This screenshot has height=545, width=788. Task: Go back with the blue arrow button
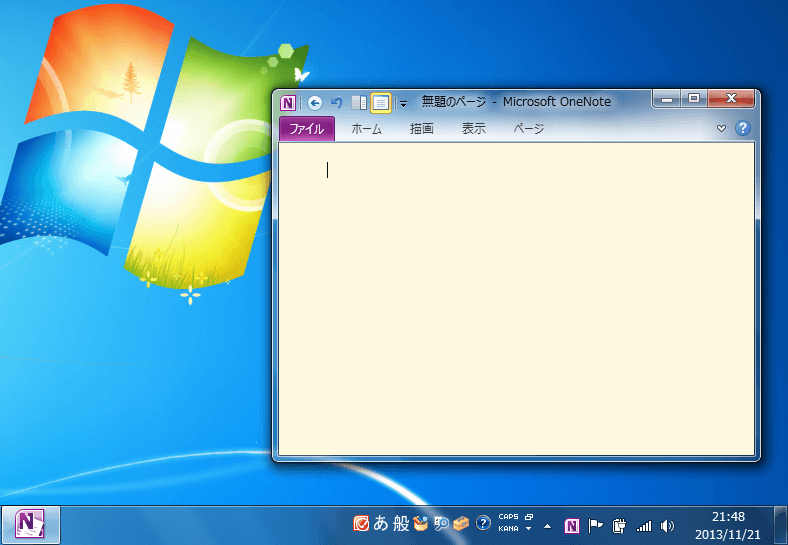[x=315, y=104]
